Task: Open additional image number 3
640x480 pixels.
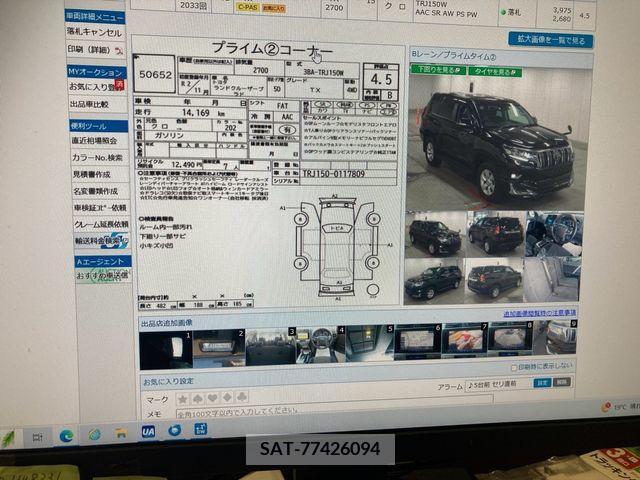Action: 271,347
